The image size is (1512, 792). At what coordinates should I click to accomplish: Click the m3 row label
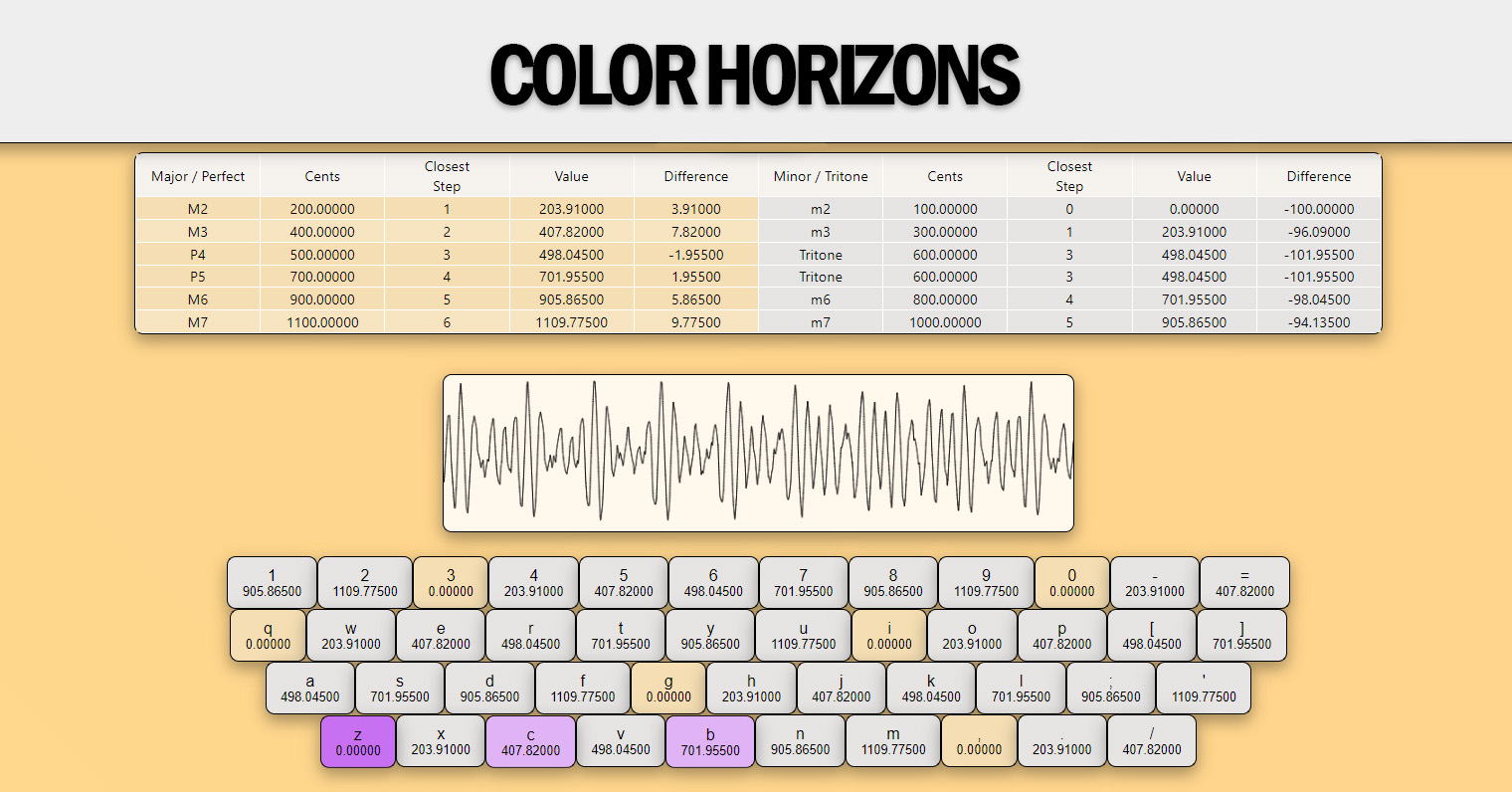point(821,232)
